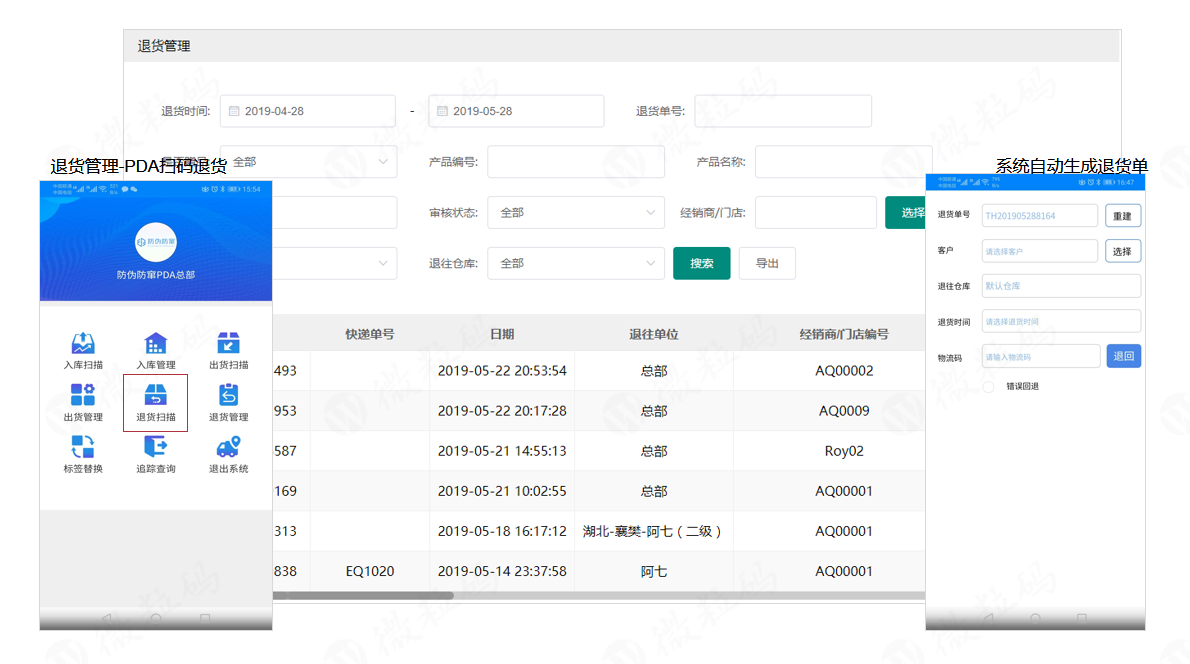Click the table horizontal scrollbar
The height and width of the screenshot is (664, 1190).
pyautogui.click(x=362, y=596)
